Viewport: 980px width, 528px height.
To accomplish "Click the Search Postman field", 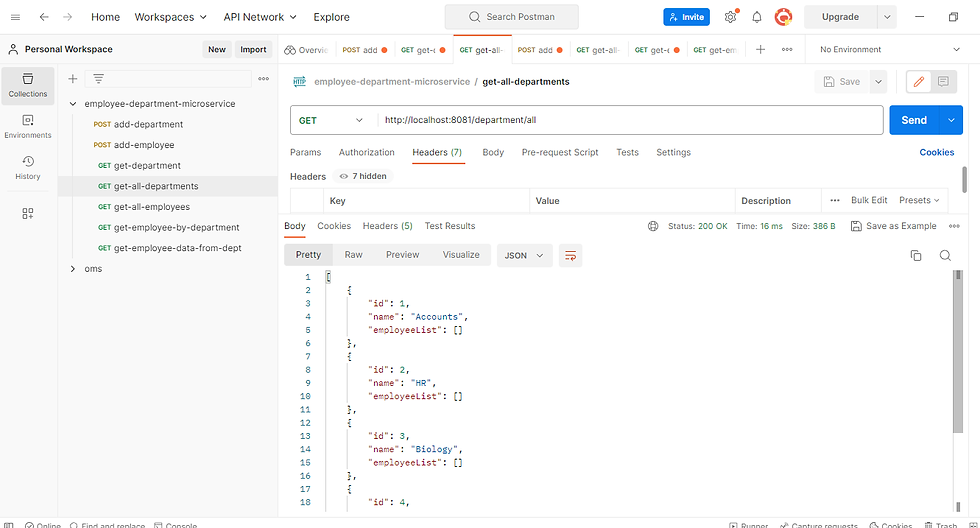I will 511,17.
